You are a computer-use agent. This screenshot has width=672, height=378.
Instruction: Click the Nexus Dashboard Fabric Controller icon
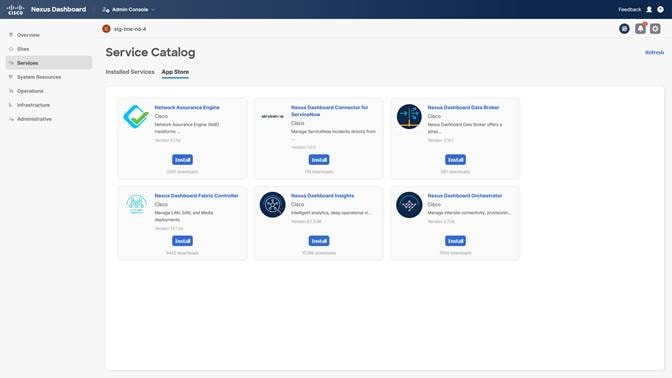pyautogui.click(x=136, y=204)
